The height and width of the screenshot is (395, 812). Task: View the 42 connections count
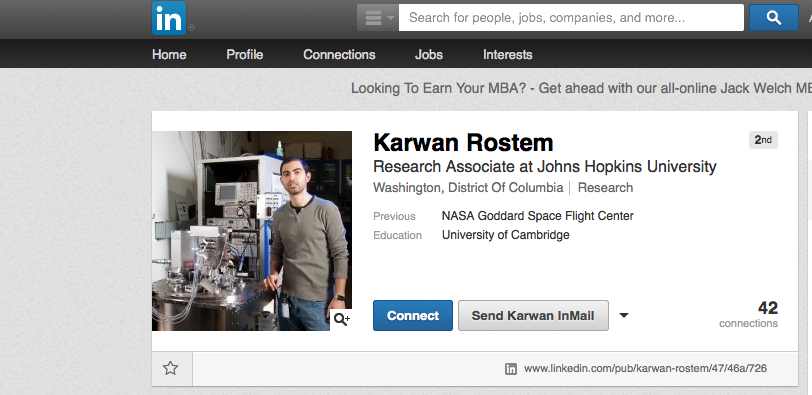748,314
